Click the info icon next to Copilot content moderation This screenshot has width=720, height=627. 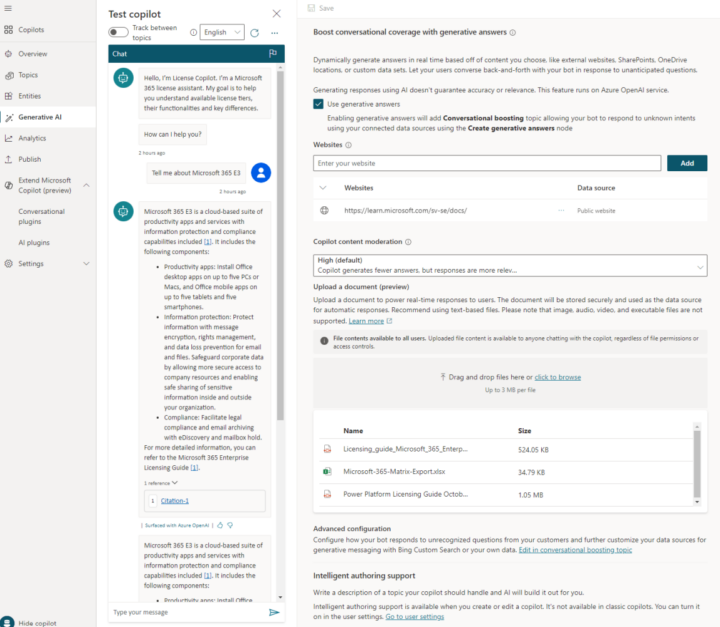408,242
